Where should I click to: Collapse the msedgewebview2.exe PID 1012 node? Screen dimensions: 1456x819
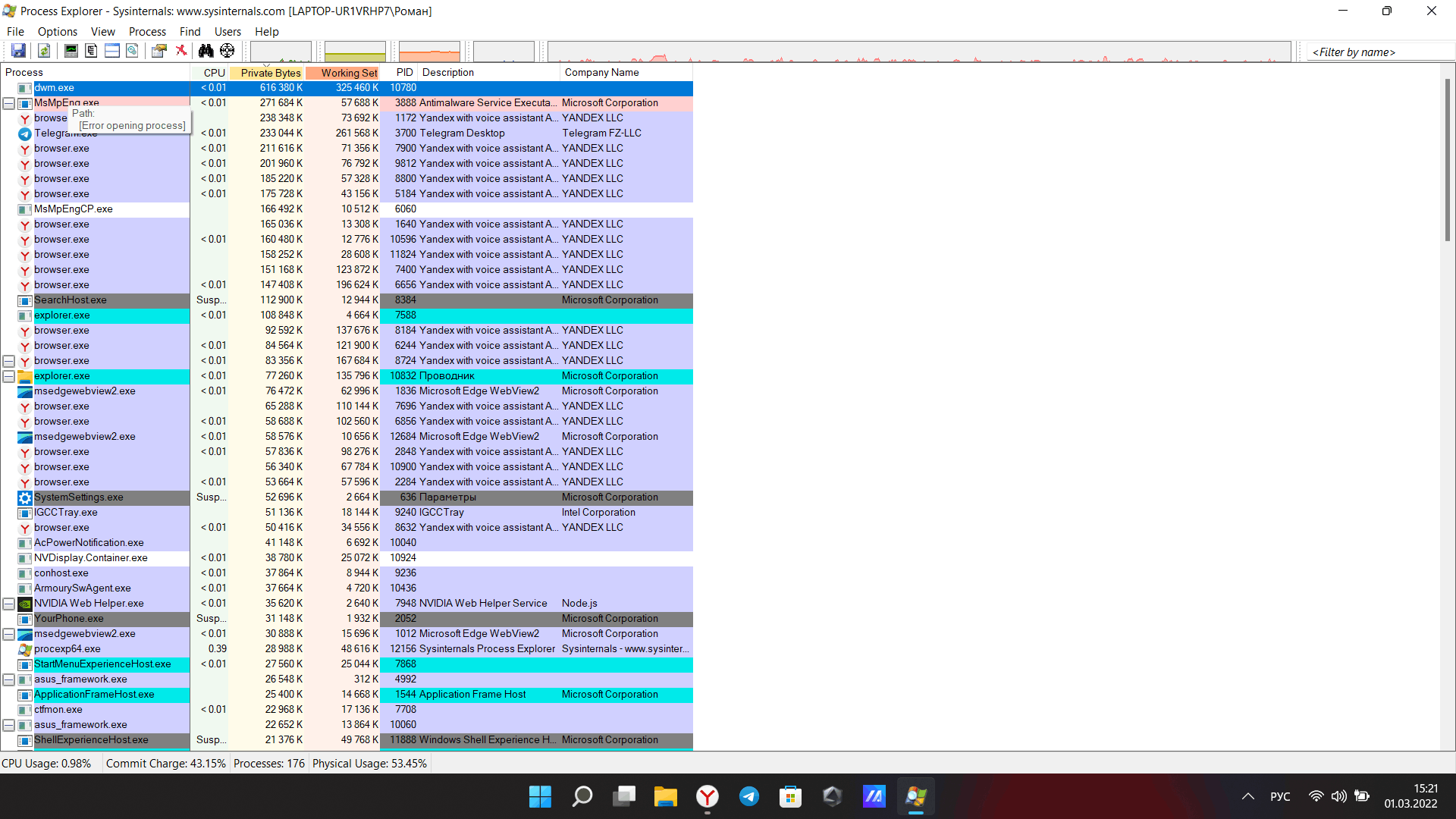pos(9,634)
